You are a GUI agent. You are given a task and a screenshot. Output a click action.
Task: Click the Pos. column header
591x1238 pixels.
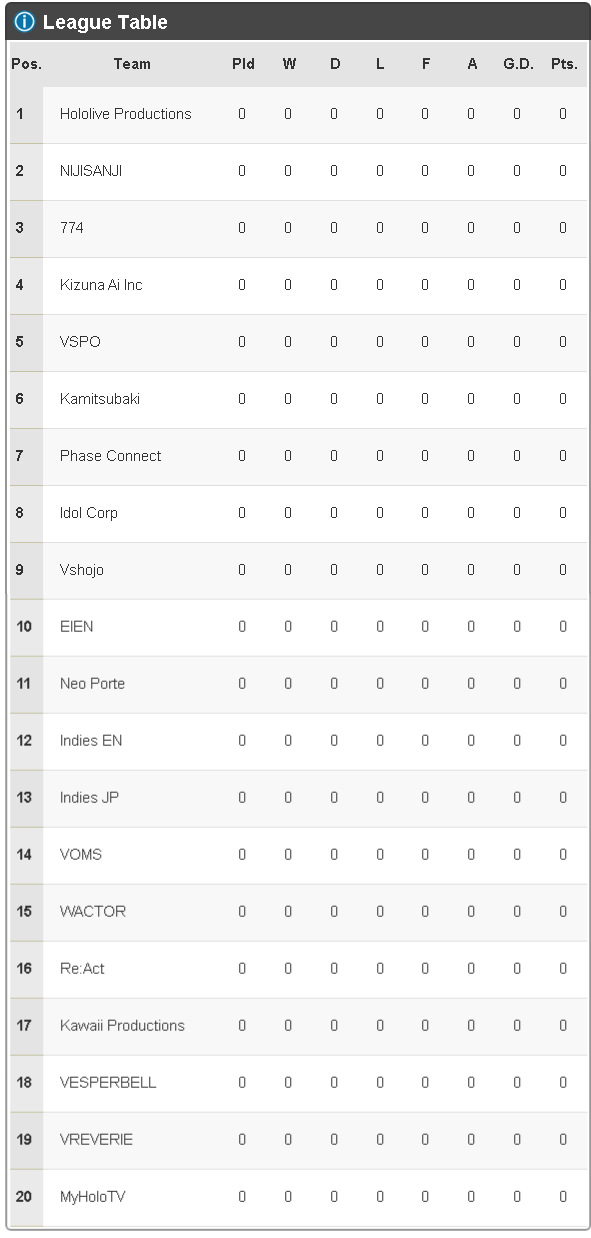(27, 64)
